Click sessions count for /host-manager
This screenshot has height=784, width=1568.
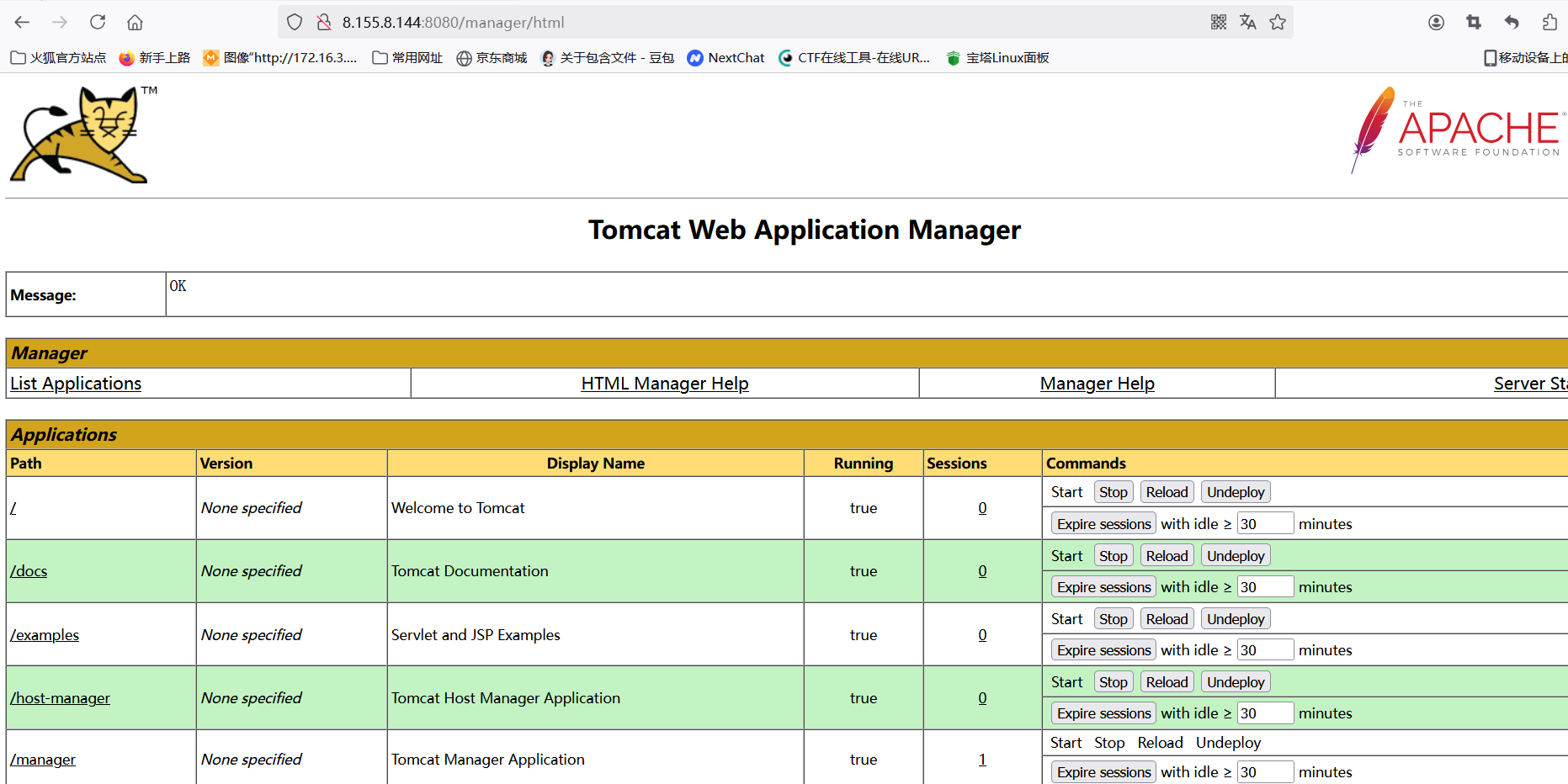click(x=982, y=698)
